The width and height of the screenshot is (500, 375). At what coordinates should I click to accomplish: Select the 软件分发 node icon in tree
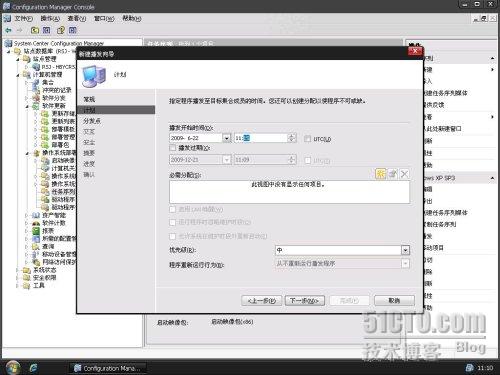[x=36, y=98]
